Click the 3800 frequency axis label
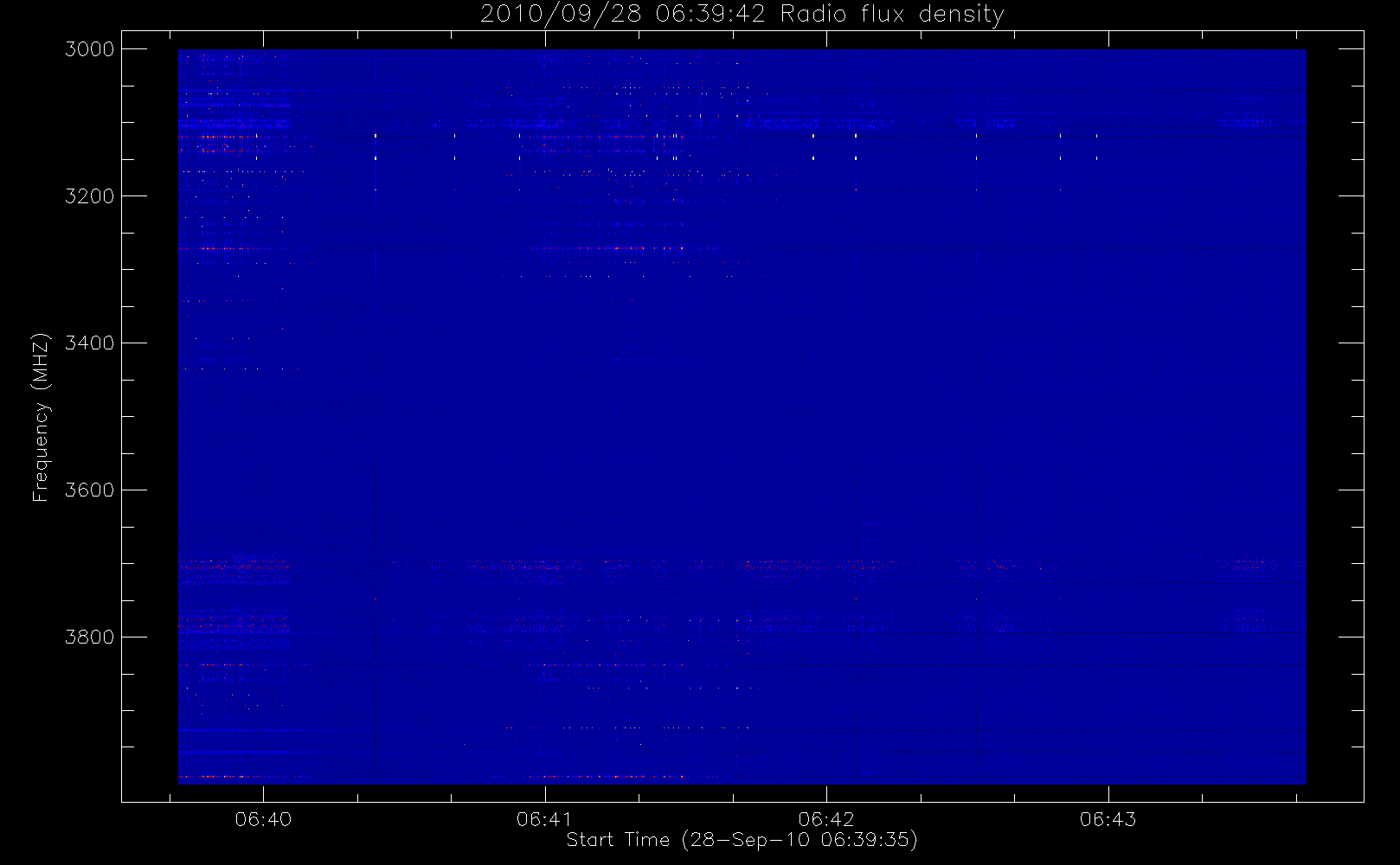 pos(90,638)
